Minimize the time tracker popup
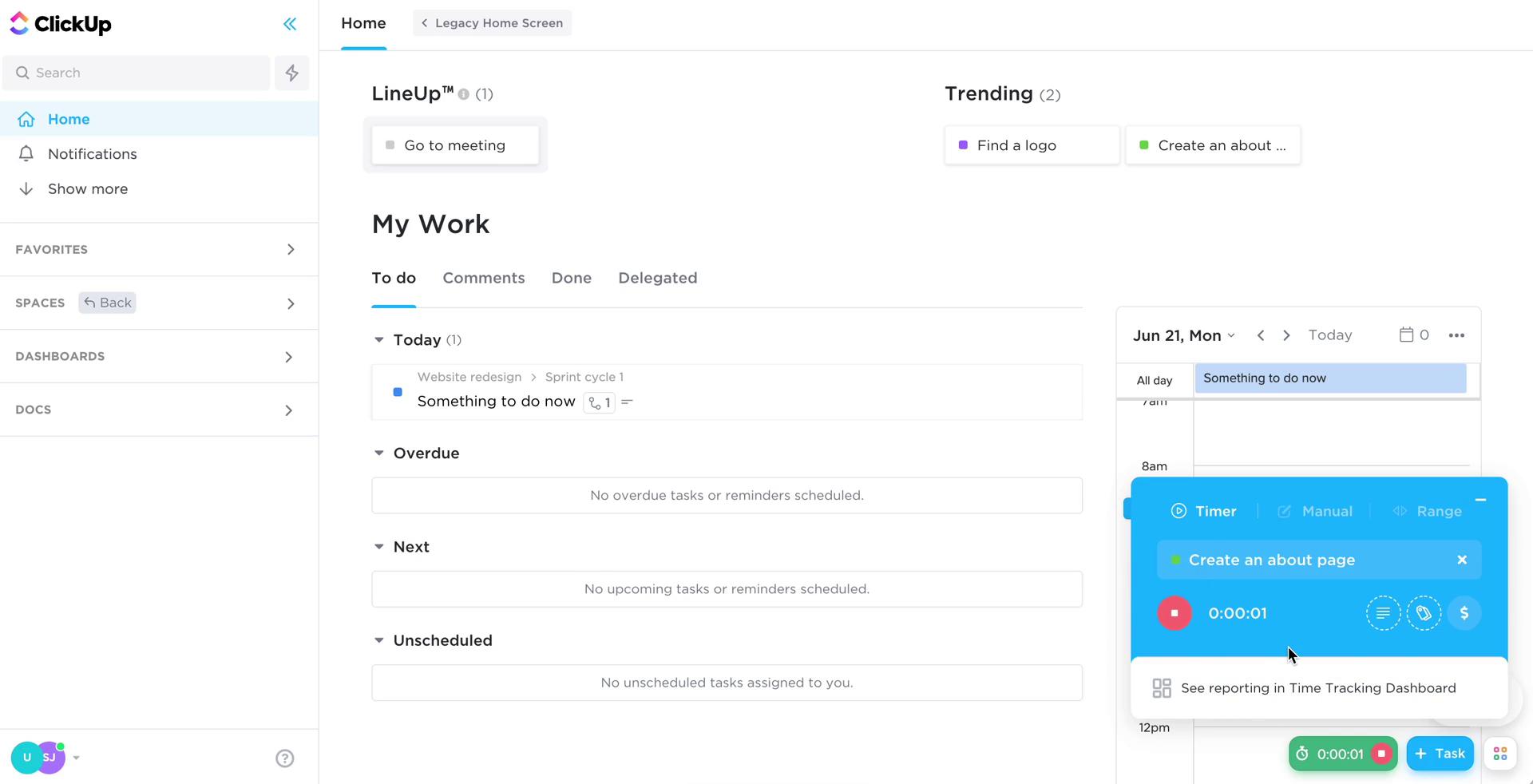Screen dimensions: 1533x784 point(1480,500)
